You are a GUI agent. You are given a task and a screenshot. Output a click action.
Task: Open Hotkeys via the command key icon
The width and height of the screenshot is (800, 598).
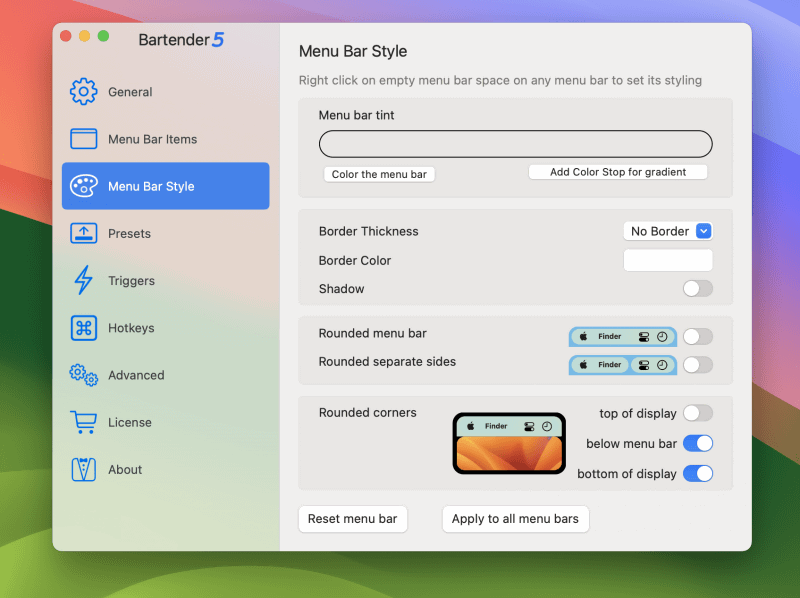pos(85,328)
